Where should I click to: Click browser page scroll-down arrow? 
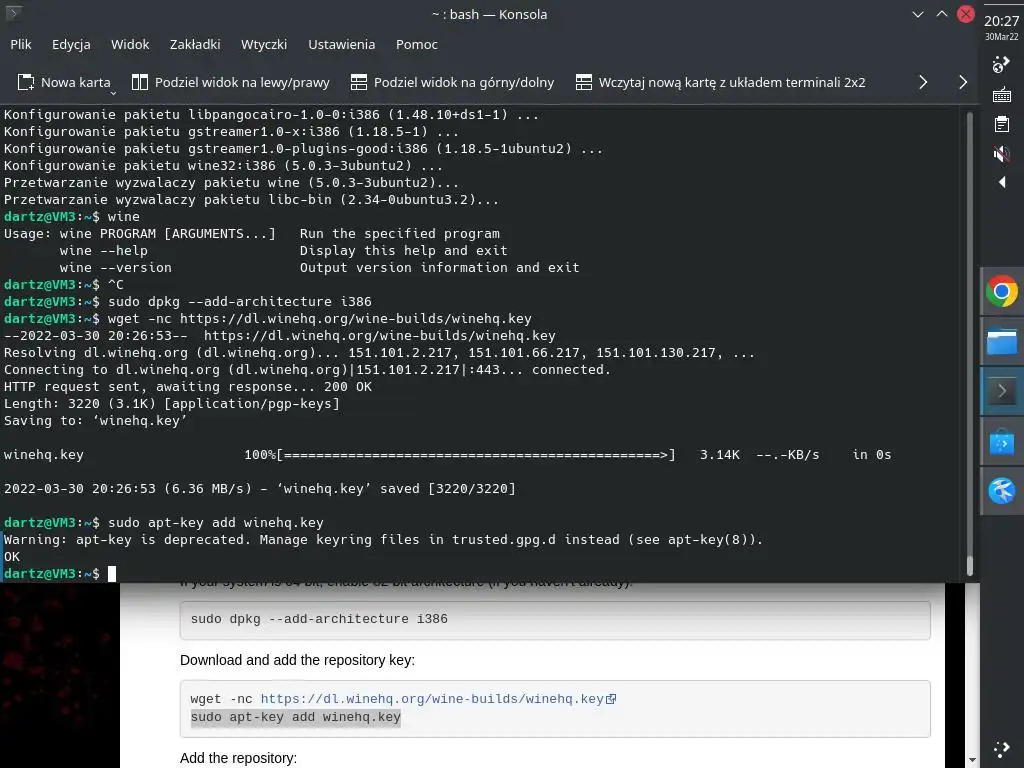(x=972, y=760)
